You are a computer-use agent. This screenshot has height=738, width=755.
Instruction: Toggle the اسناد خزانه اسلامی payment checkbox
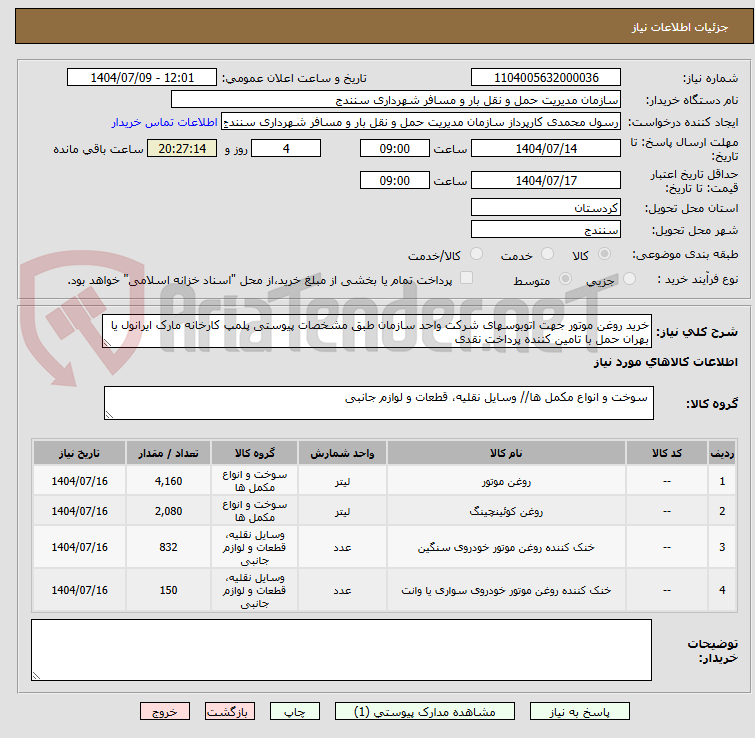tap(466, 279)
